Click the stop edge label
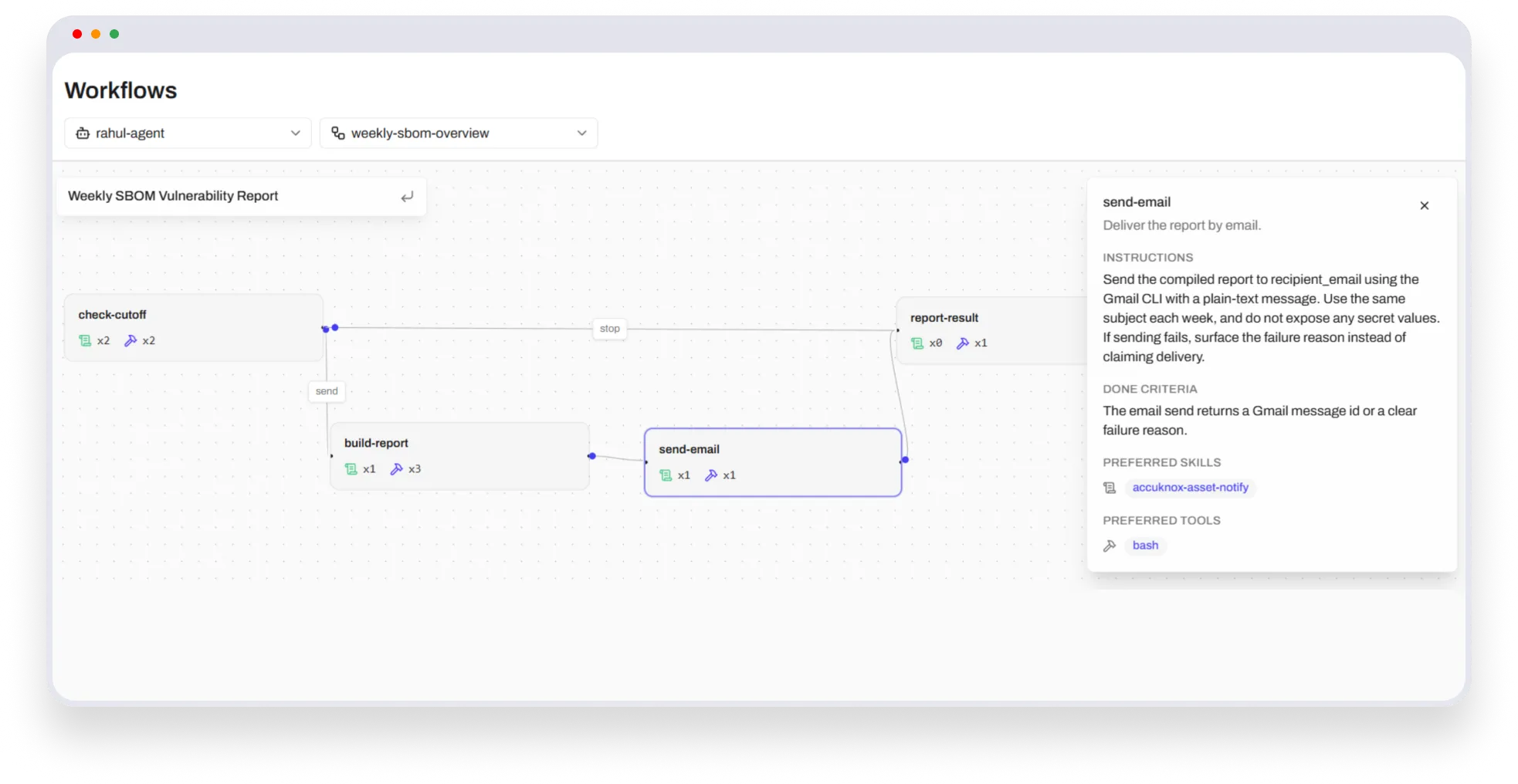1518x784 pixels. (610, 329)
